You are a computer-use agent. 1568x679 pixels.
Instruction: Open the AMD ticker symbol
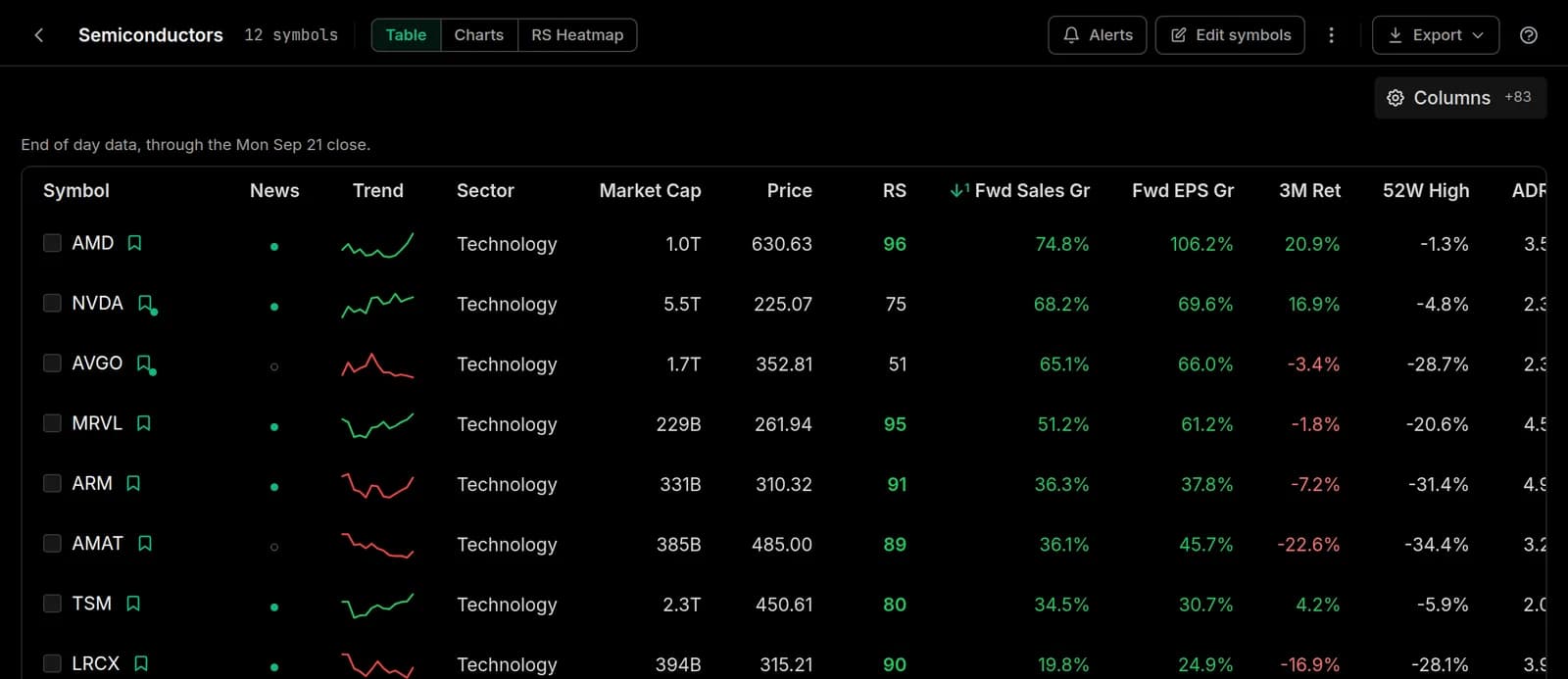(93, 243)
